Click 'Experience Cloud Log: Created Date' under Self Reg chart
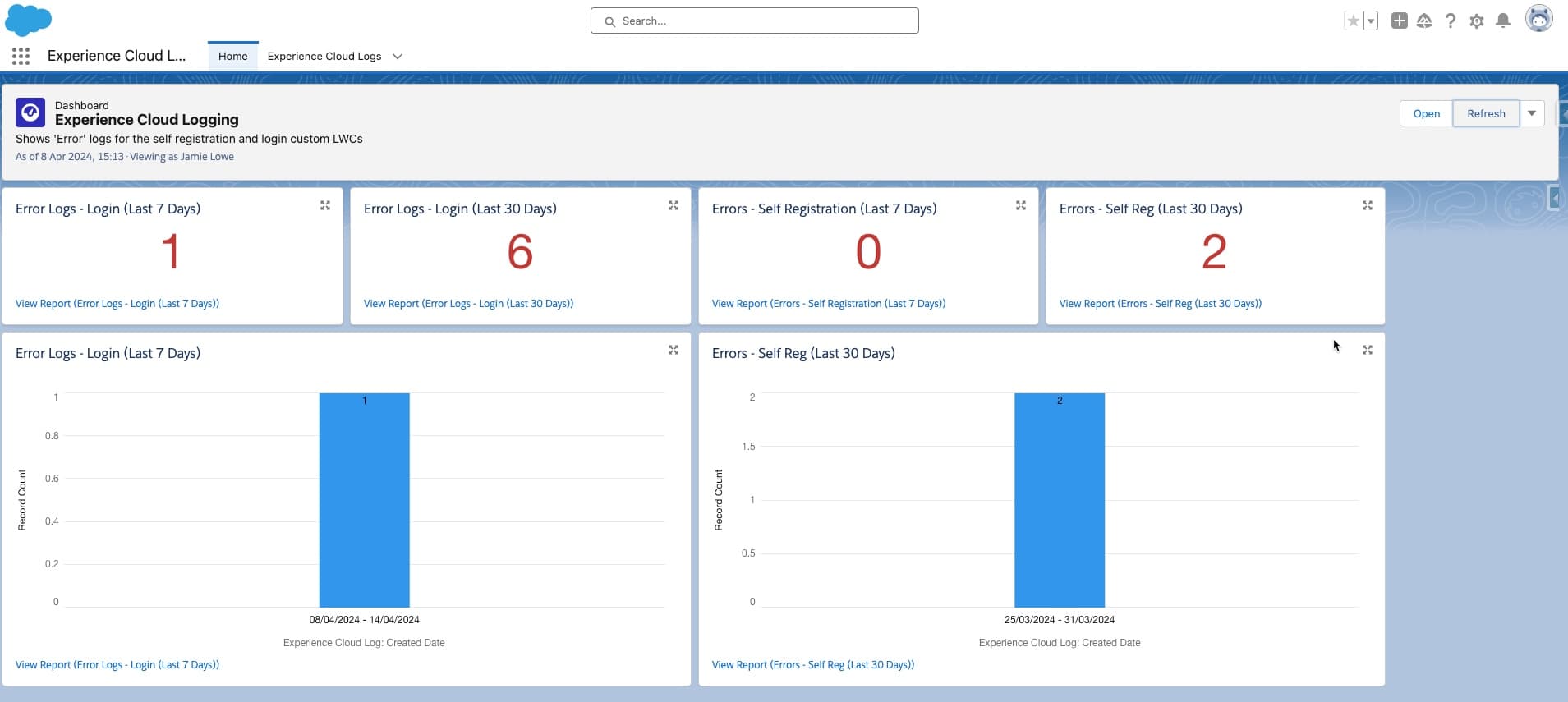This screenshot has width=1568, height=702. 1060,643
